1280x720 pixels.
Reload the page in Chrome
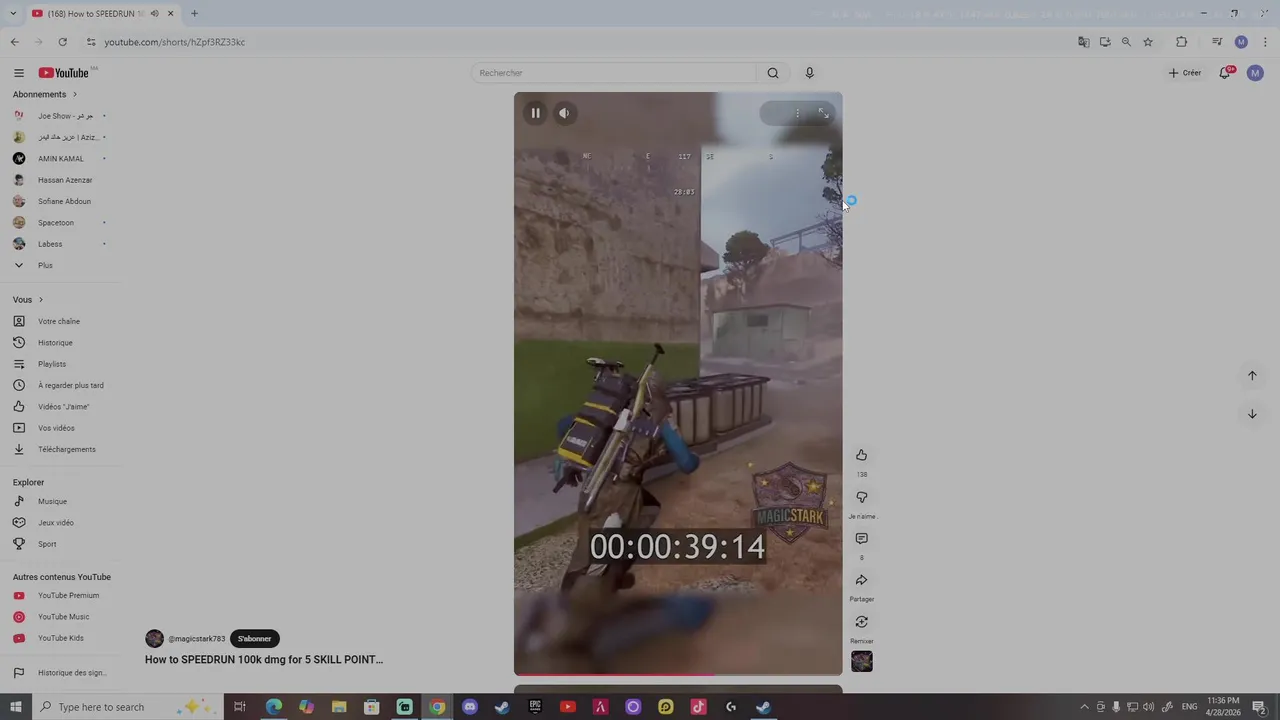coord(62,42)
